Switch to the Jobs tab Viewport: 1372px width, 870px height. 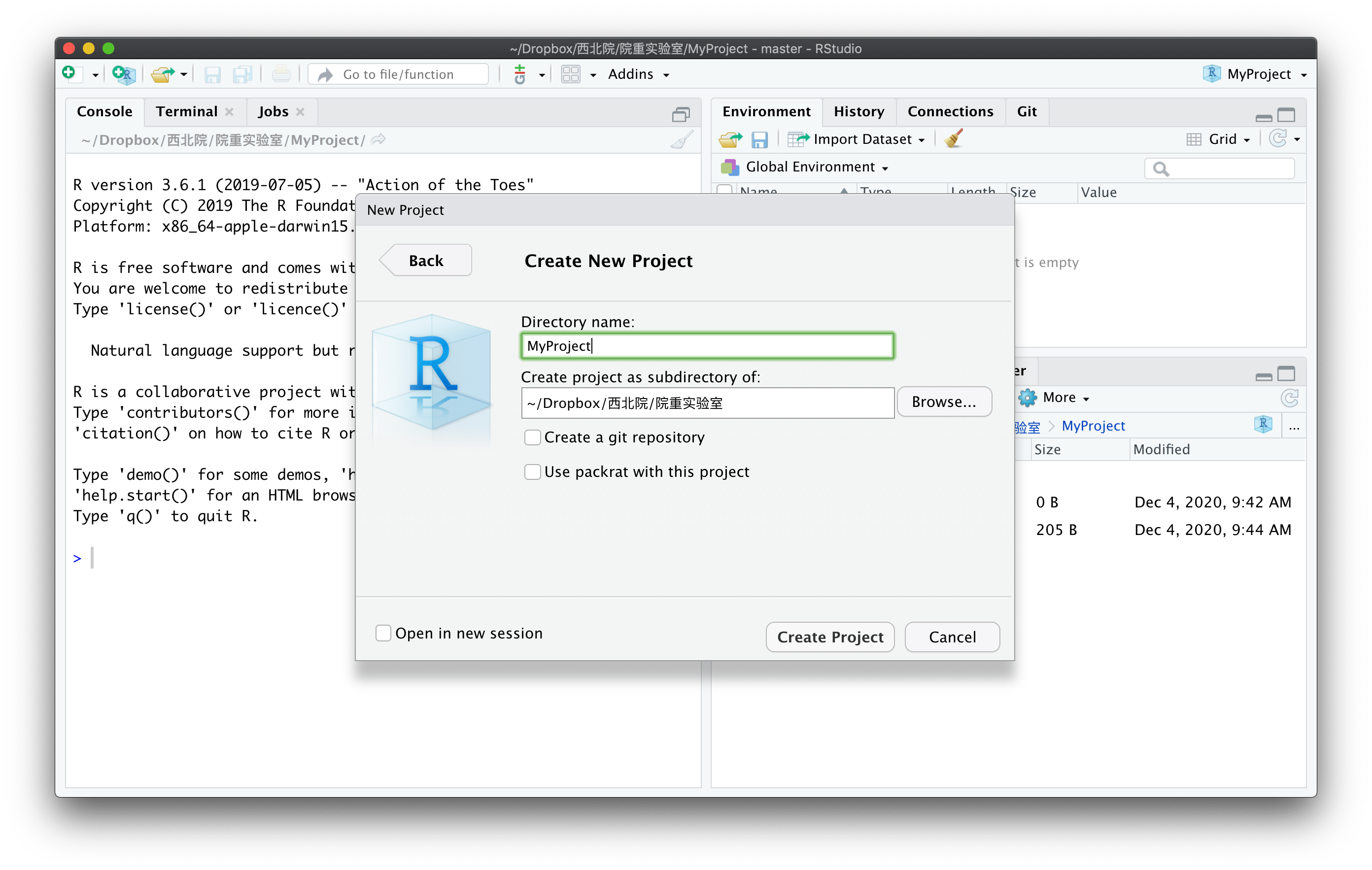(x=273, y=112)
